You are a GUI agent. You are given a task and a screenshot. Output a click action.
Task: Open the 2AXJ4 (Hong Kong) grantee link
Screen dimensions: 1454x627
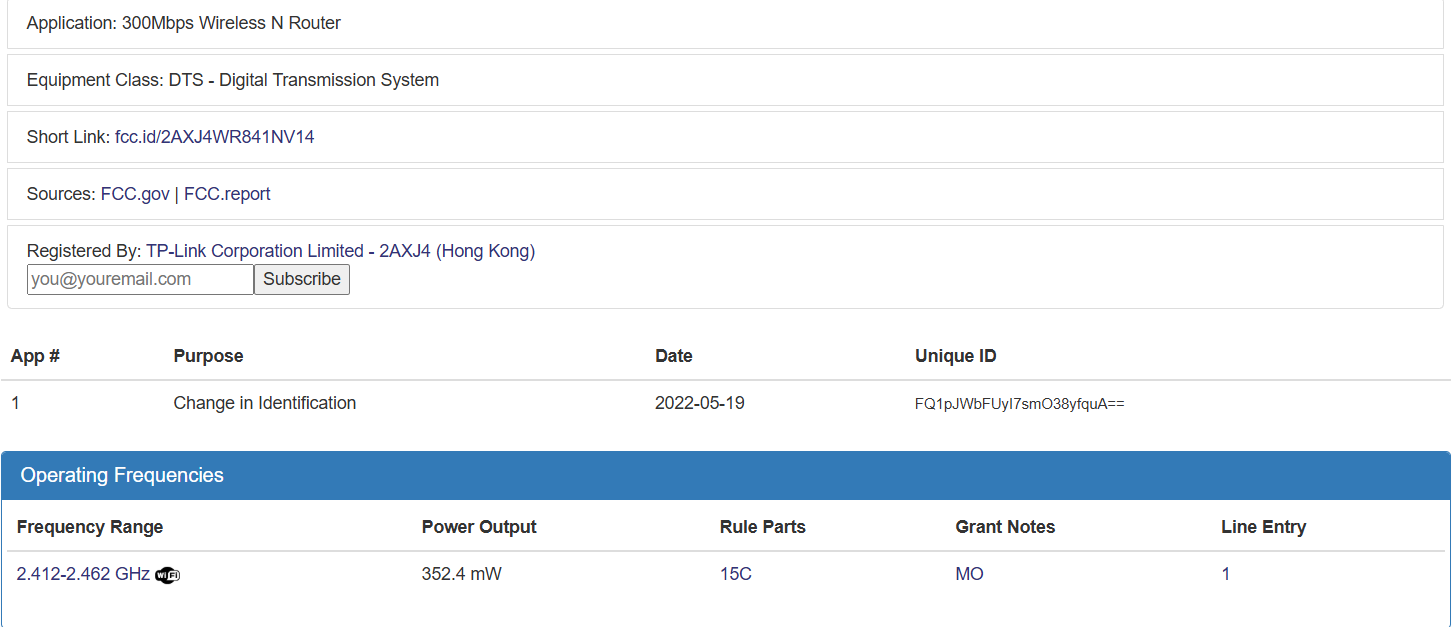457,251
